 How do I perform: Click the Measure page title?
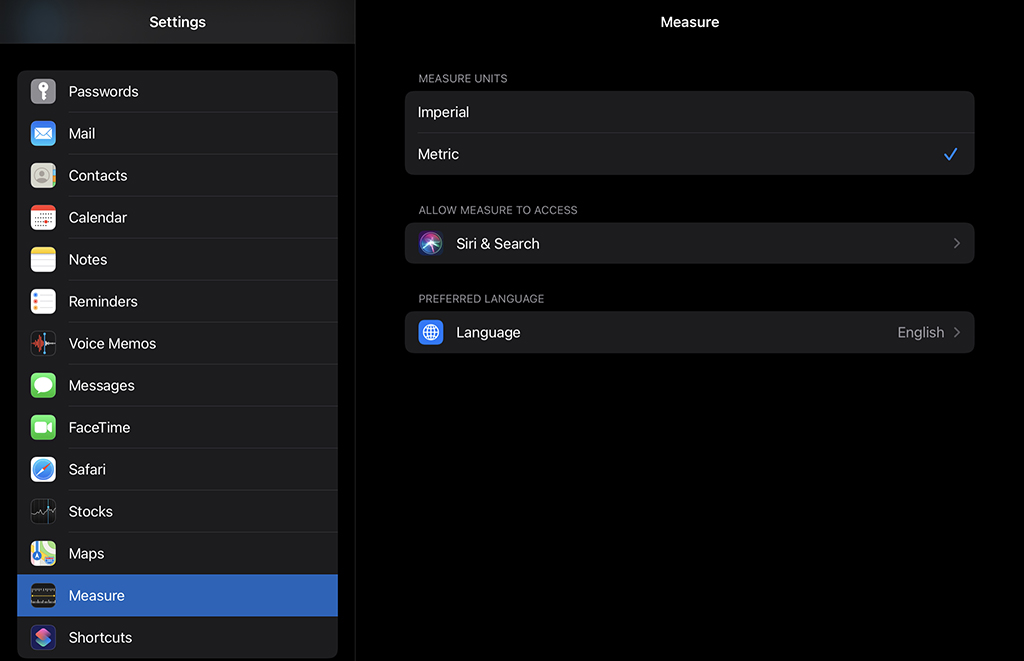(x=690, y=22)
